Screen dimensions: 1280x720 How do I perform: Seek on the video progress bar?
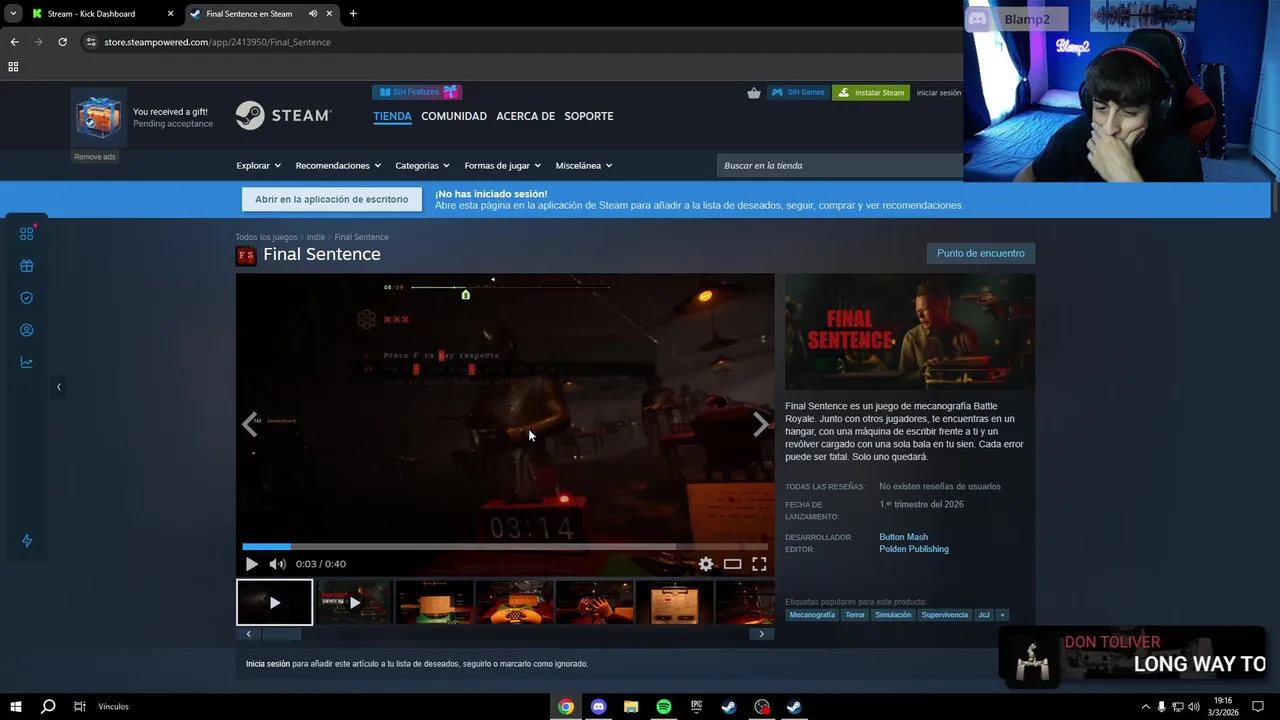pyautogui.click(x=505, y=546)
